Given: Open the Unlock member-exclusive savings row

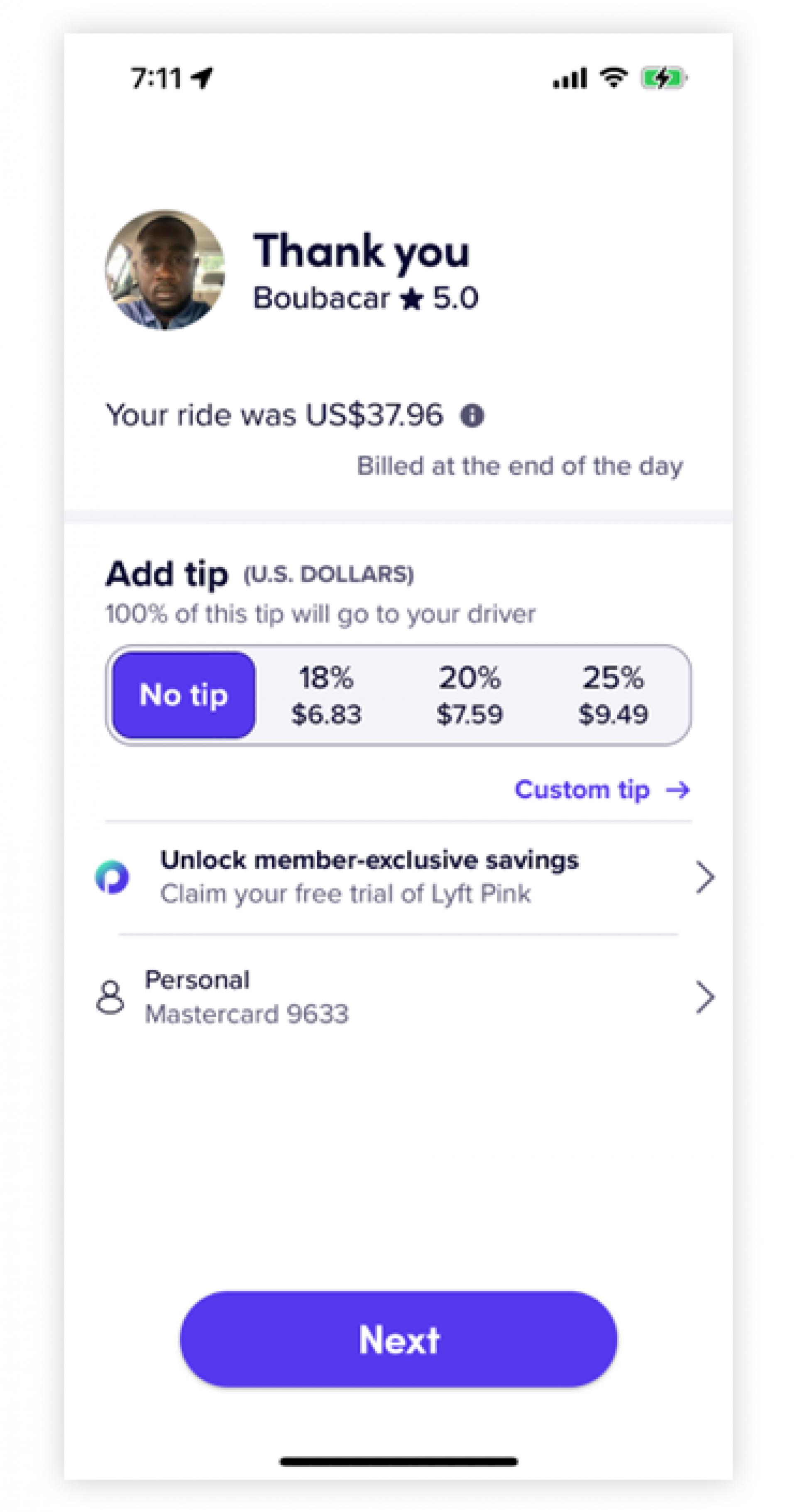Looking at the screenshot, I should (369, 877).
